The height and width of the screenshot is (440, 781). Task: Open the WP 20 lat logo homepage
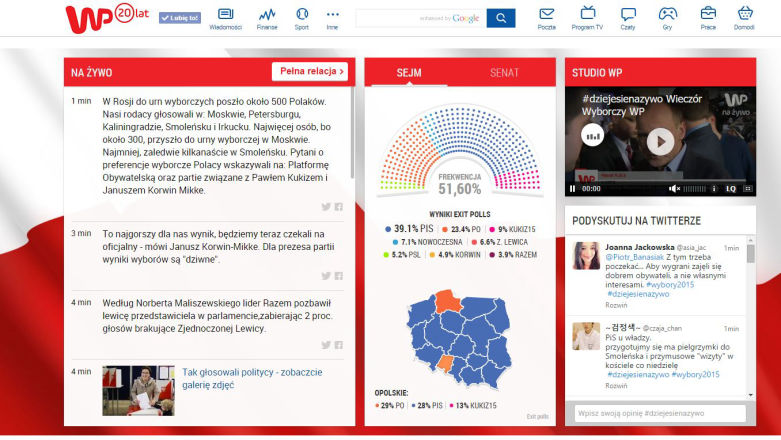tap(107, 18)
